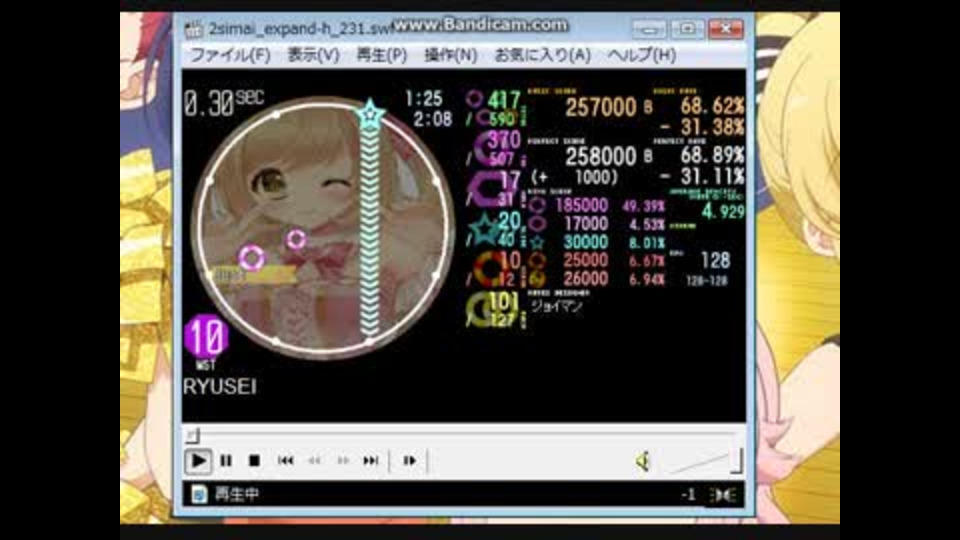The image size is (960, 540).
Task: Minimize the player window
Action: coord(650,29)
